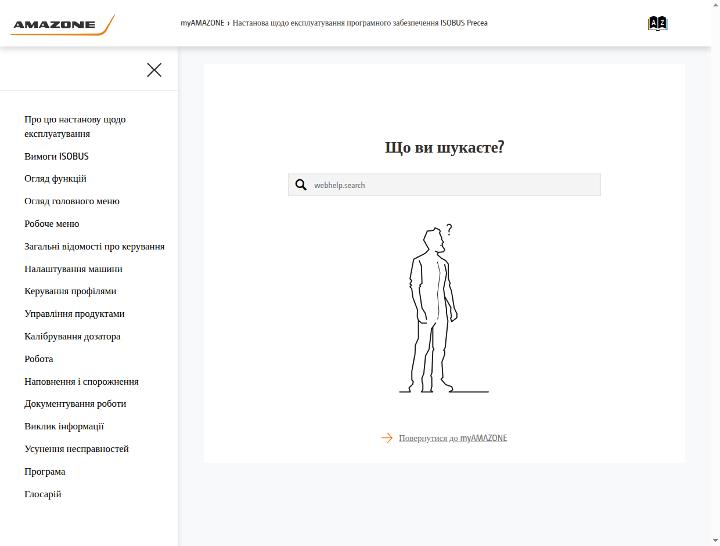Open the Глосарій entry
This screenshot has height=546, width=720.
pyautogui.click(x=42, y=494)
